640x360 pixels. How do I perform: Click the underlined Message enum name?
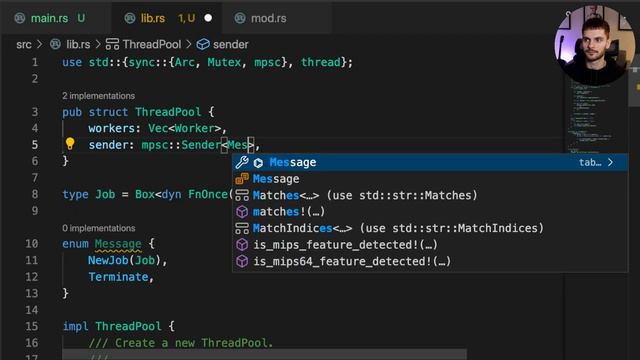[x=118, y=244]
